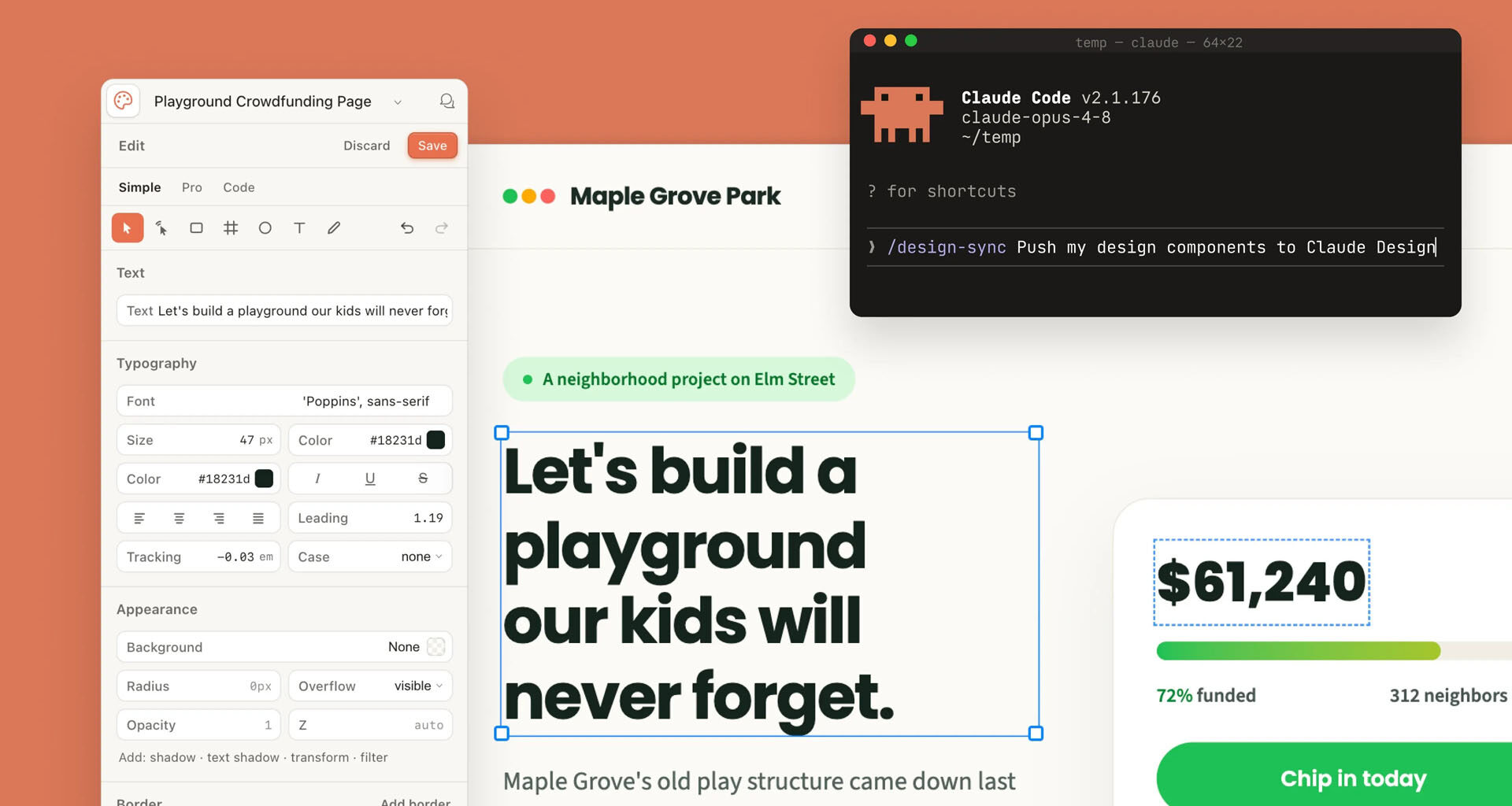Switch to the Simple tab
The width and height of the screenshot is (1512, 806).
tap(139, 187)
